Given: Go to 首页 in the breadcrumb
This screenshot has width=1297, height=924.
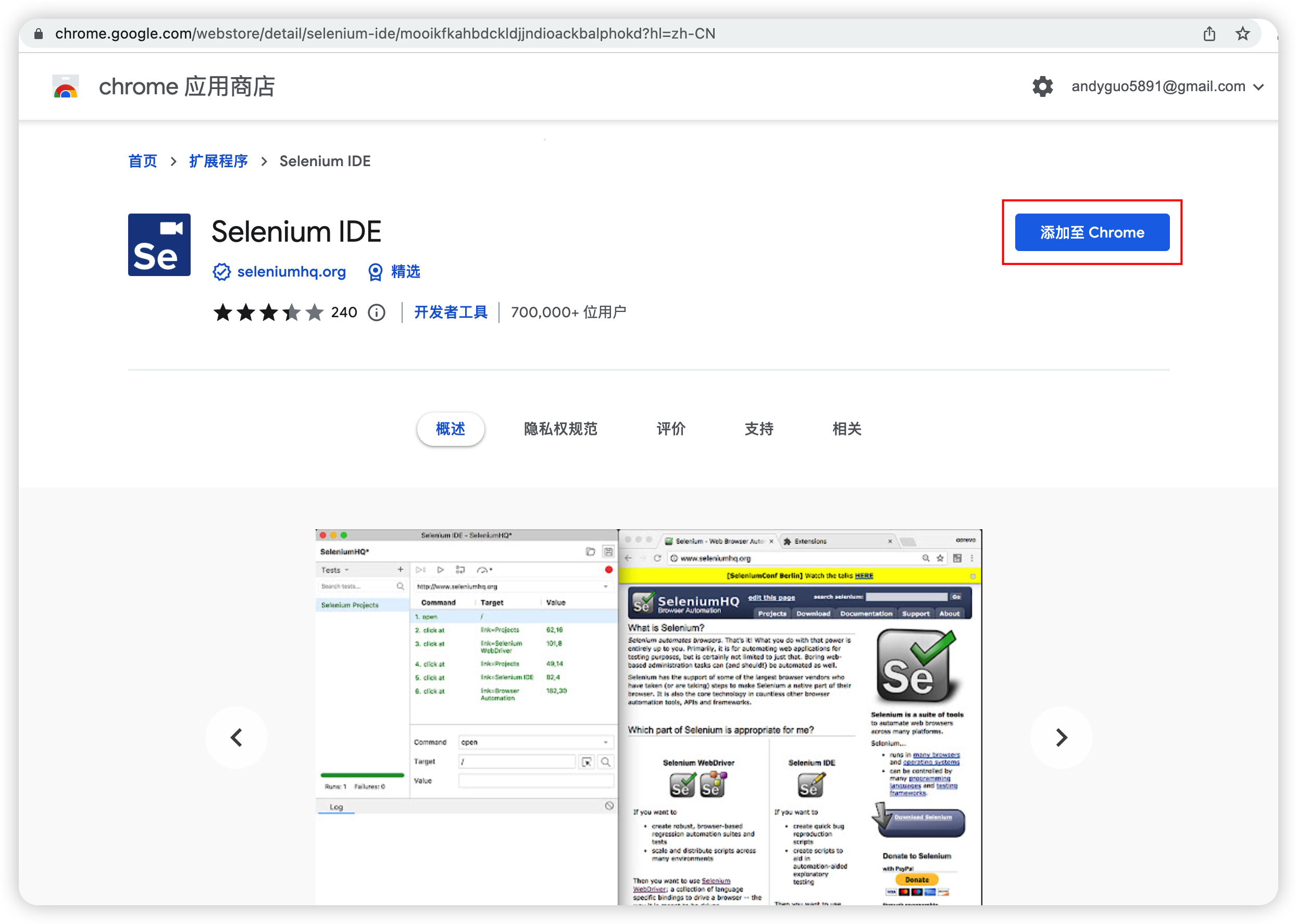Looking at the screenshot, I should click(x=142, y=161).
